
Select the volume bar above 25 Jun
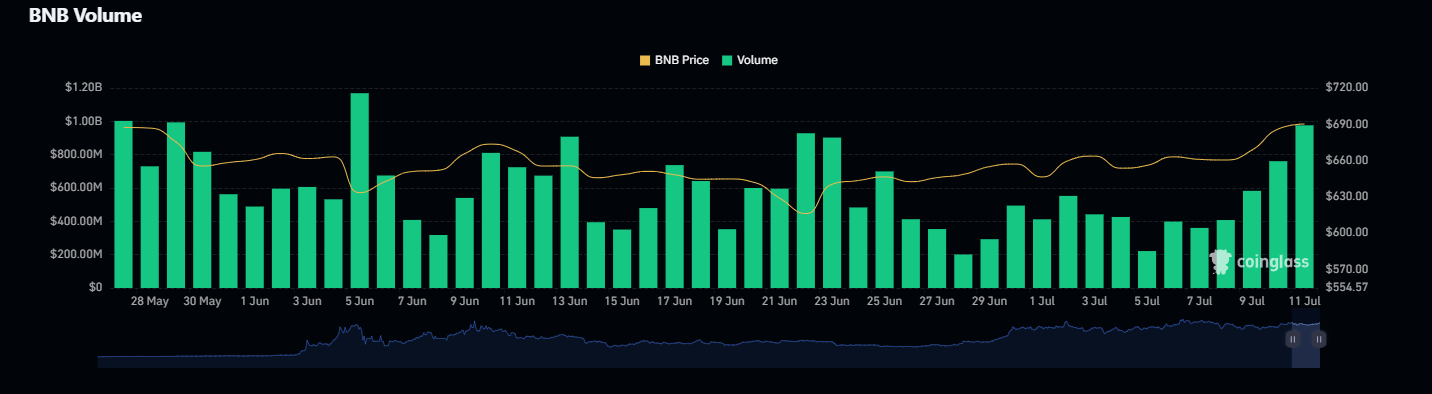(884, 230)
